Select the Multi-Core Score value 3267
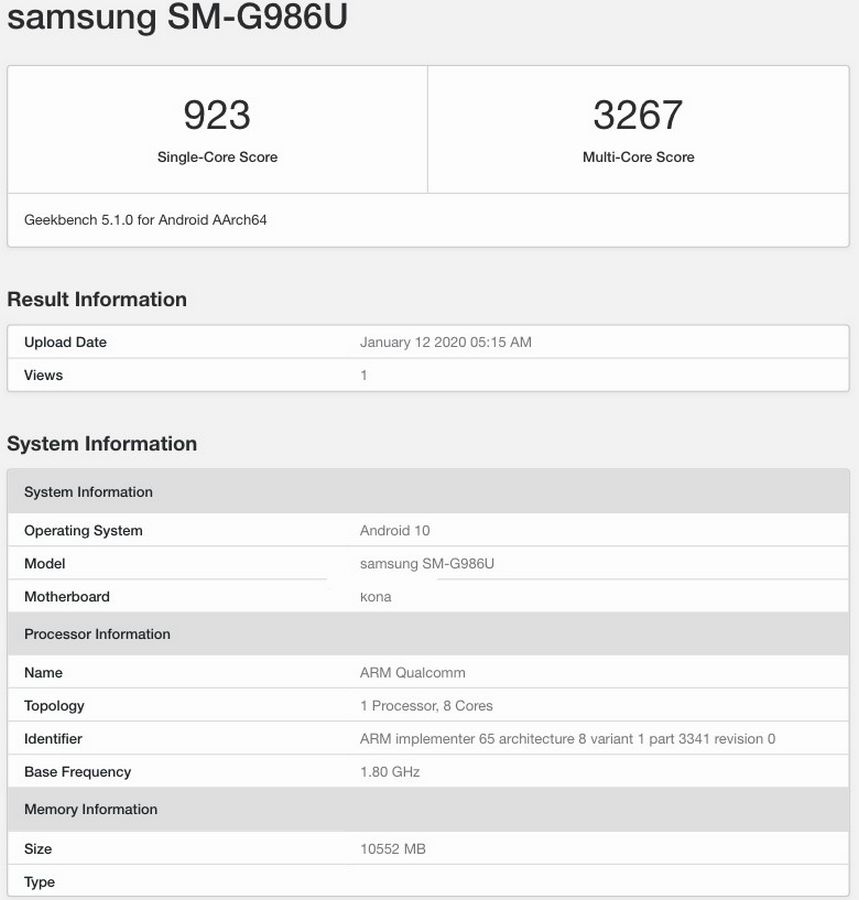 (x=638, y=114)
